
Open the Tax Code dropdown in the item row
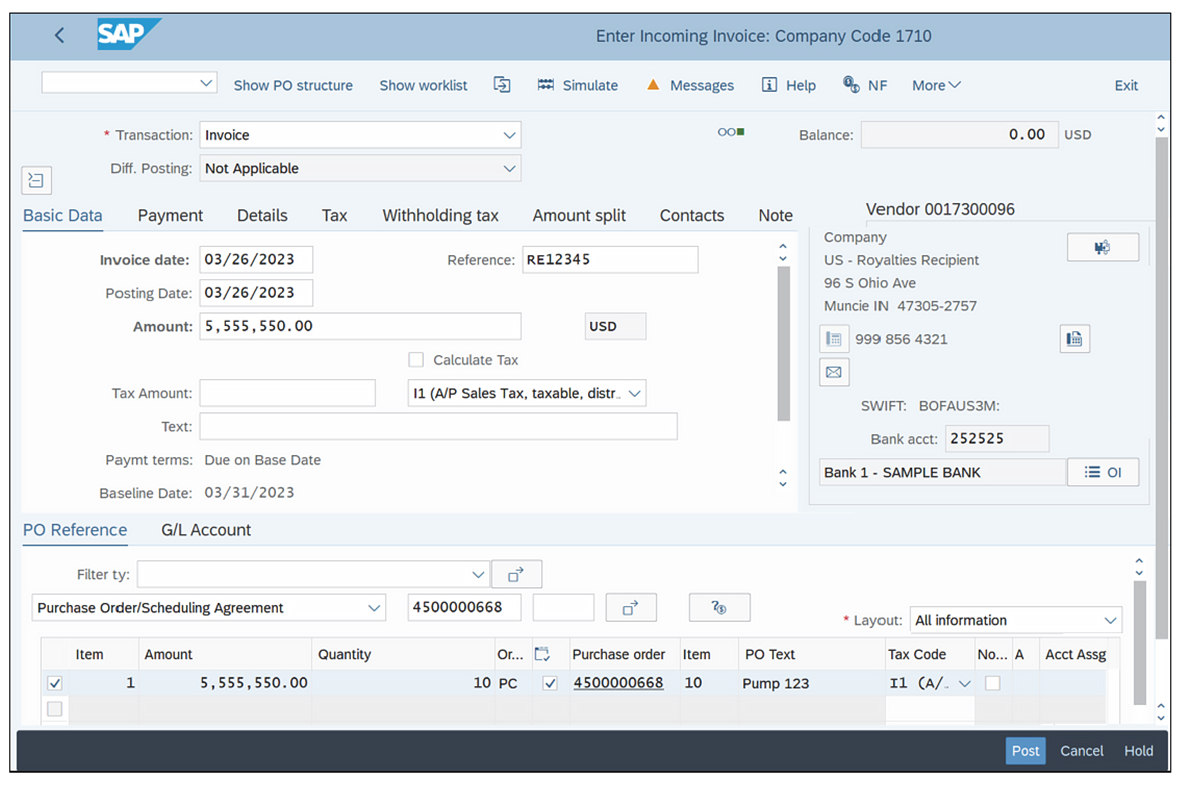click(x=962, y=683)
